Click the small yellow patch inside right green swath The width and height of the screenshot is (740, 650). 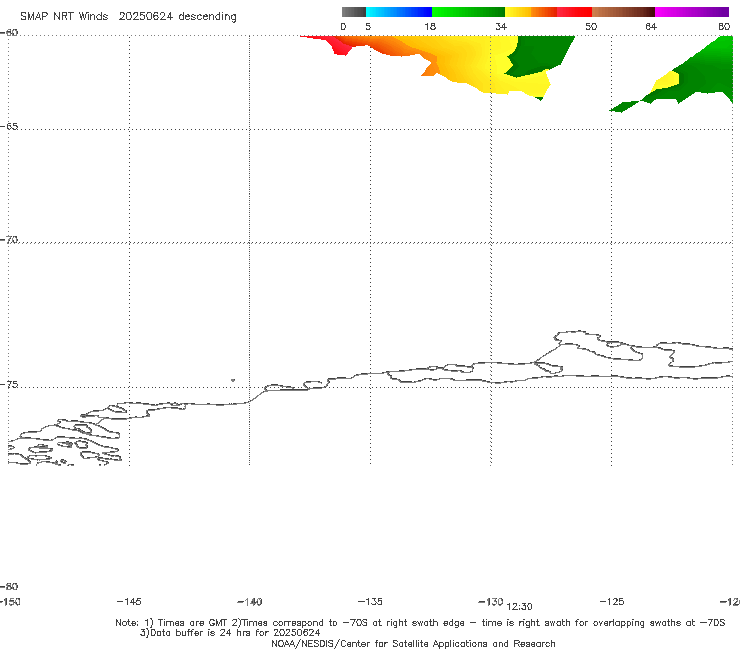666,81
